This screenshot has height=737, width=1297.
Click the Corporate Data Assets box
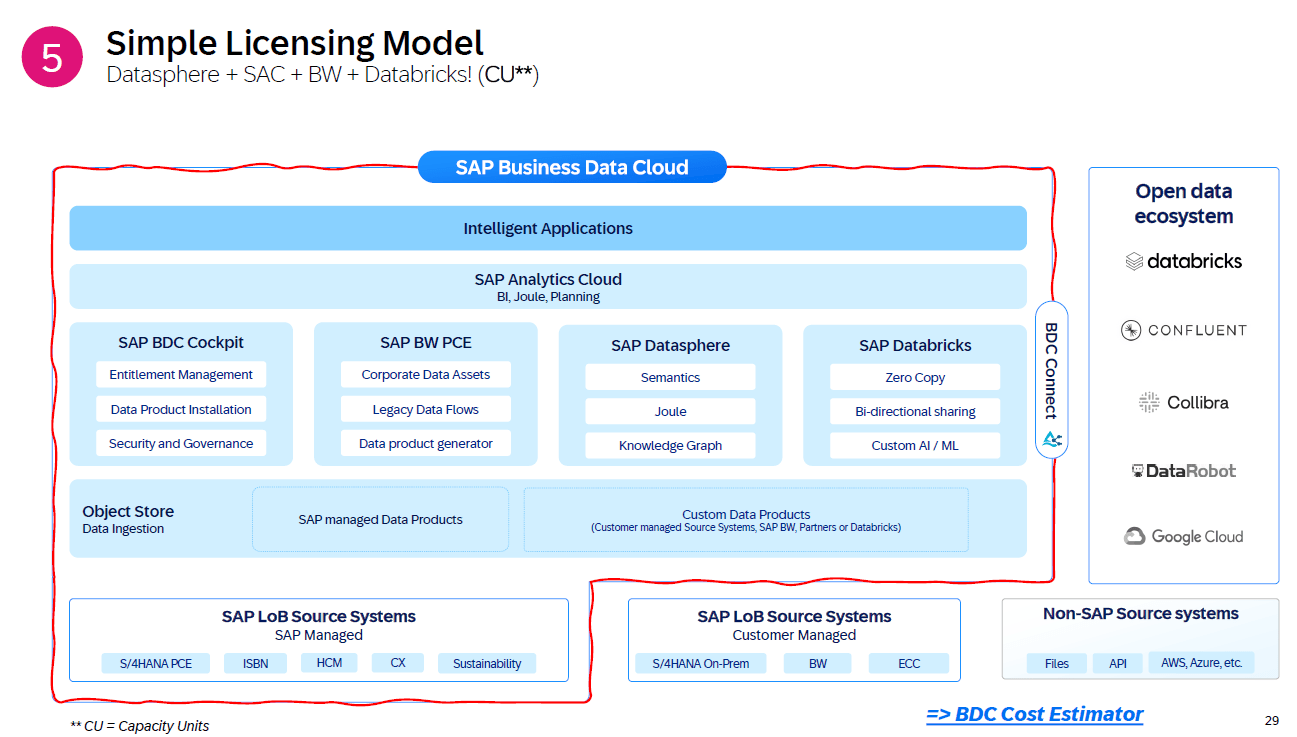click(426, 375)
